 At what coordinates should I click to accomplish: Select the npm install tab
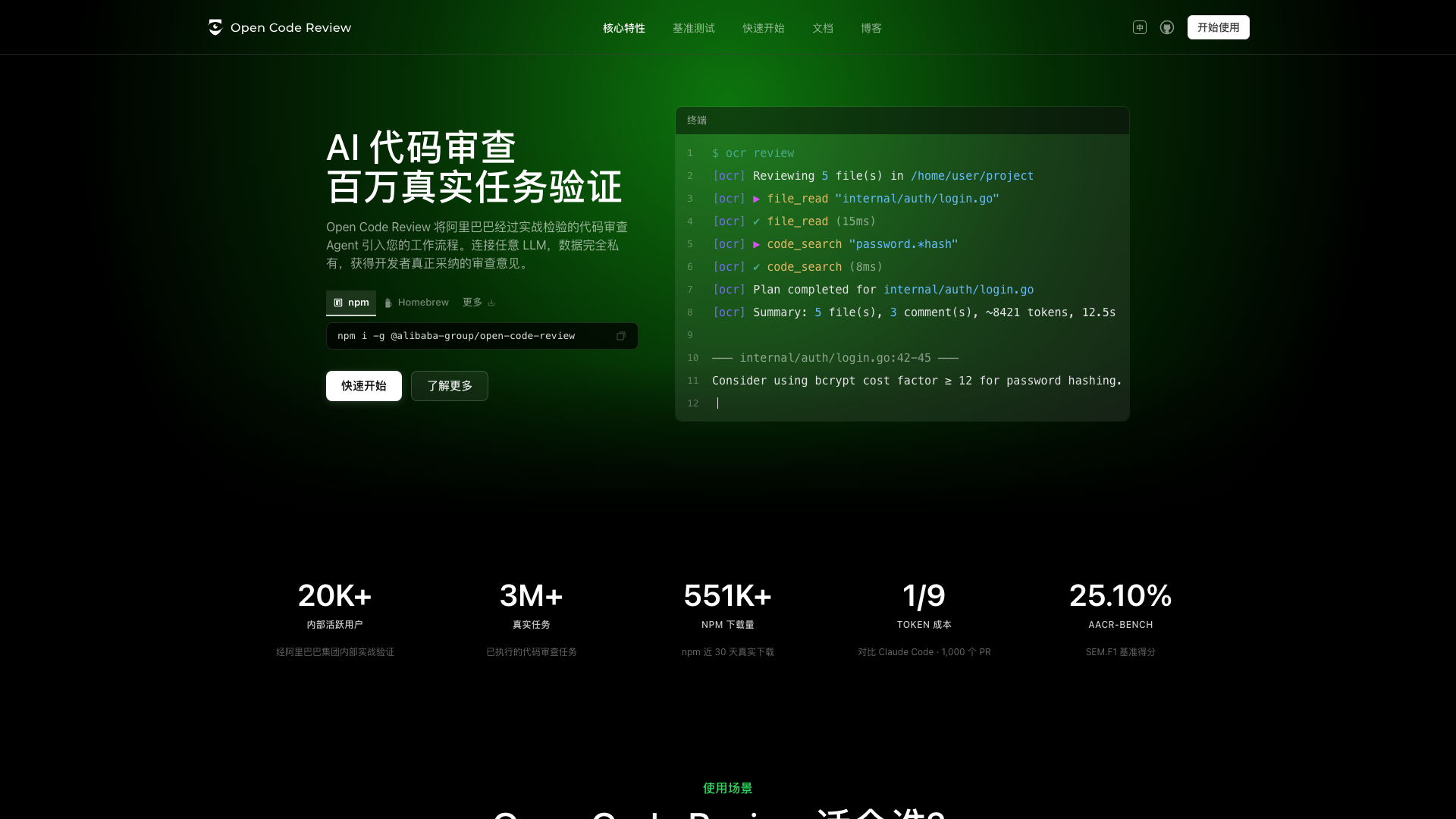coord(351,303)
